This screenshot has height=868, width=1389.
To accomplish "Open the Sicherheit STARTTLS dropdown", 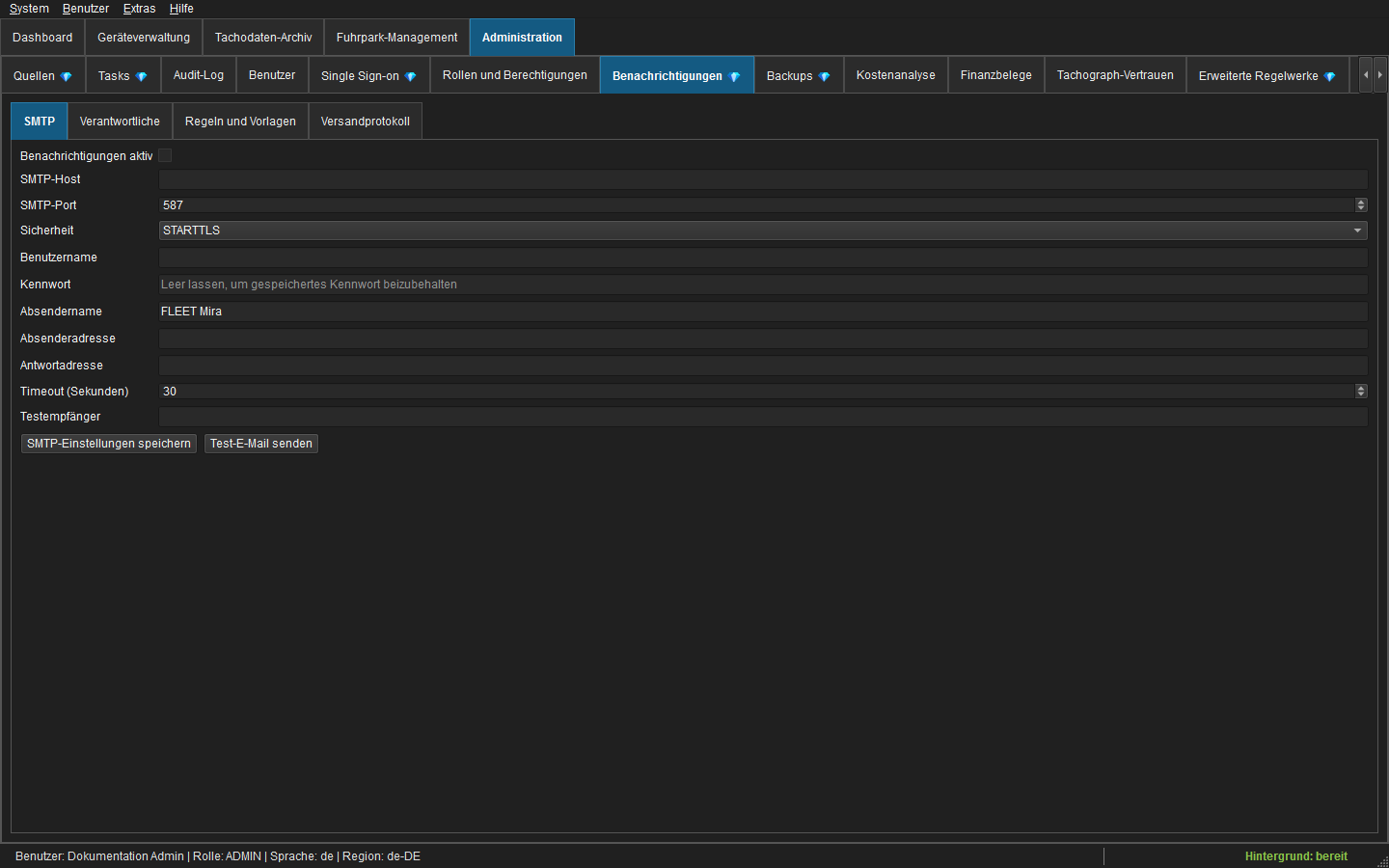I will (763, 231).
